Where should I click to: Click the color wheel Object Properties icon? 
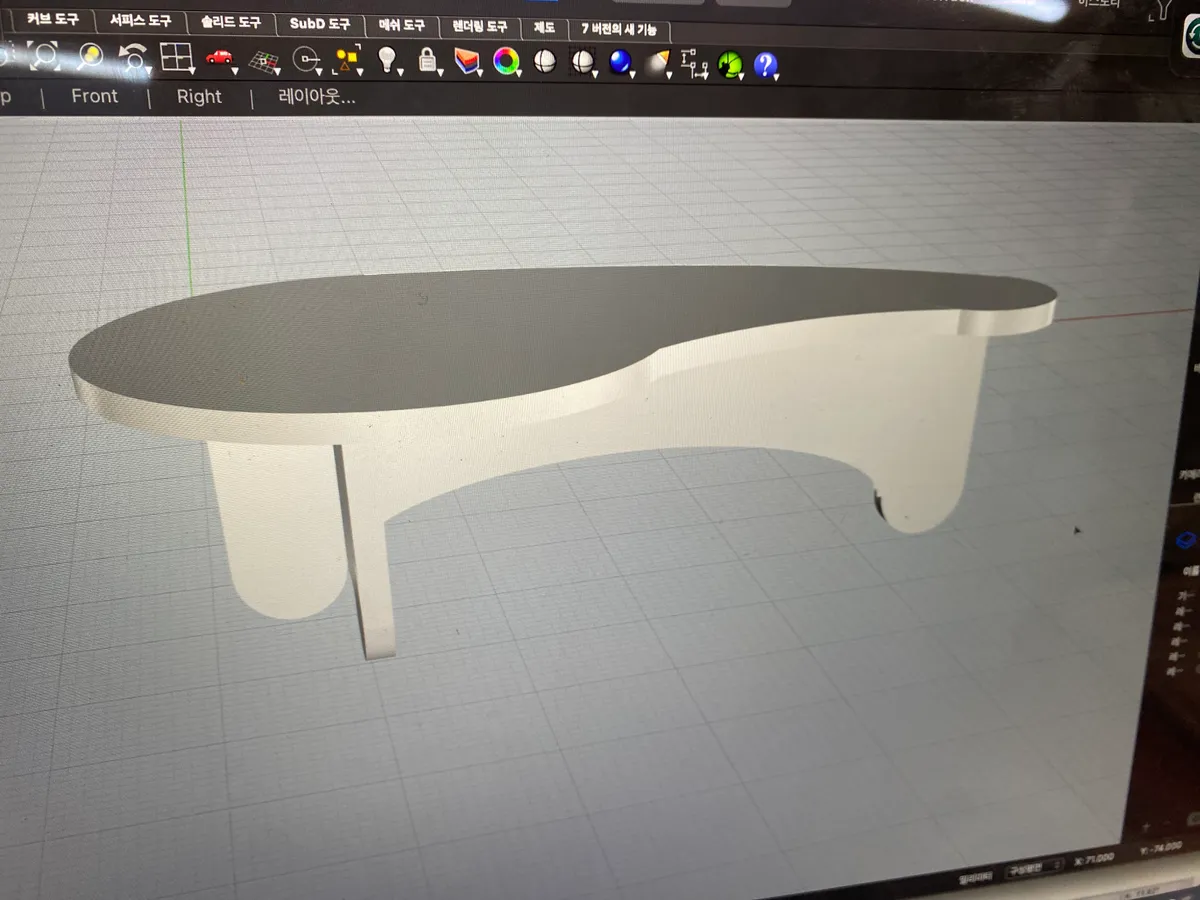[x=506, y=62]
